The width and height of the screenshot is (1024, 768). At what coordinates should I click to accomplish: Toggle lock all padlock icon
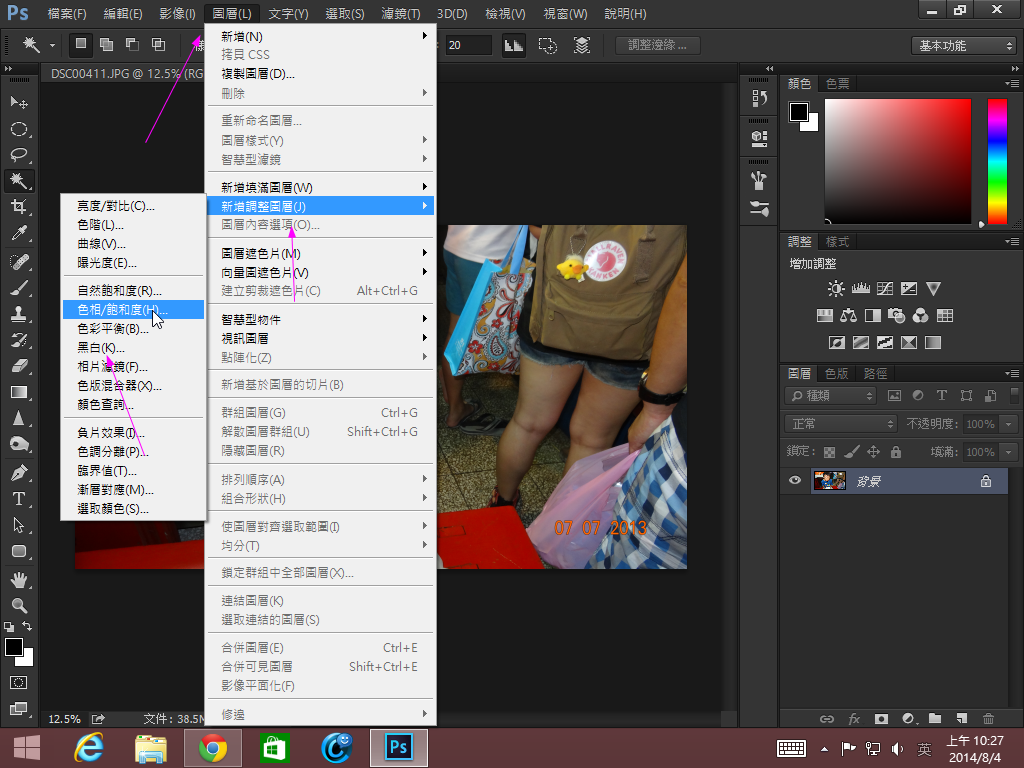[x=896, y=452]
